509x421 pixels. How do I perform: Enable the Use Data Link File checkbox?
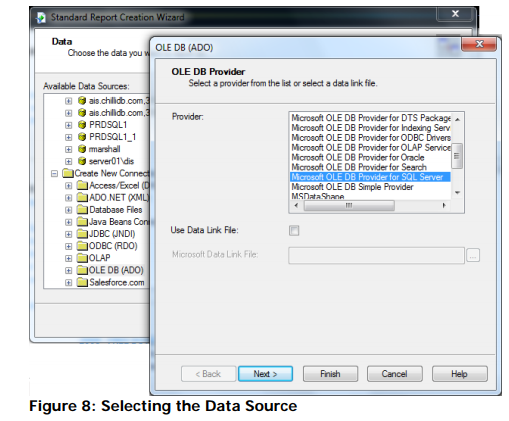[x=294, y=230]
